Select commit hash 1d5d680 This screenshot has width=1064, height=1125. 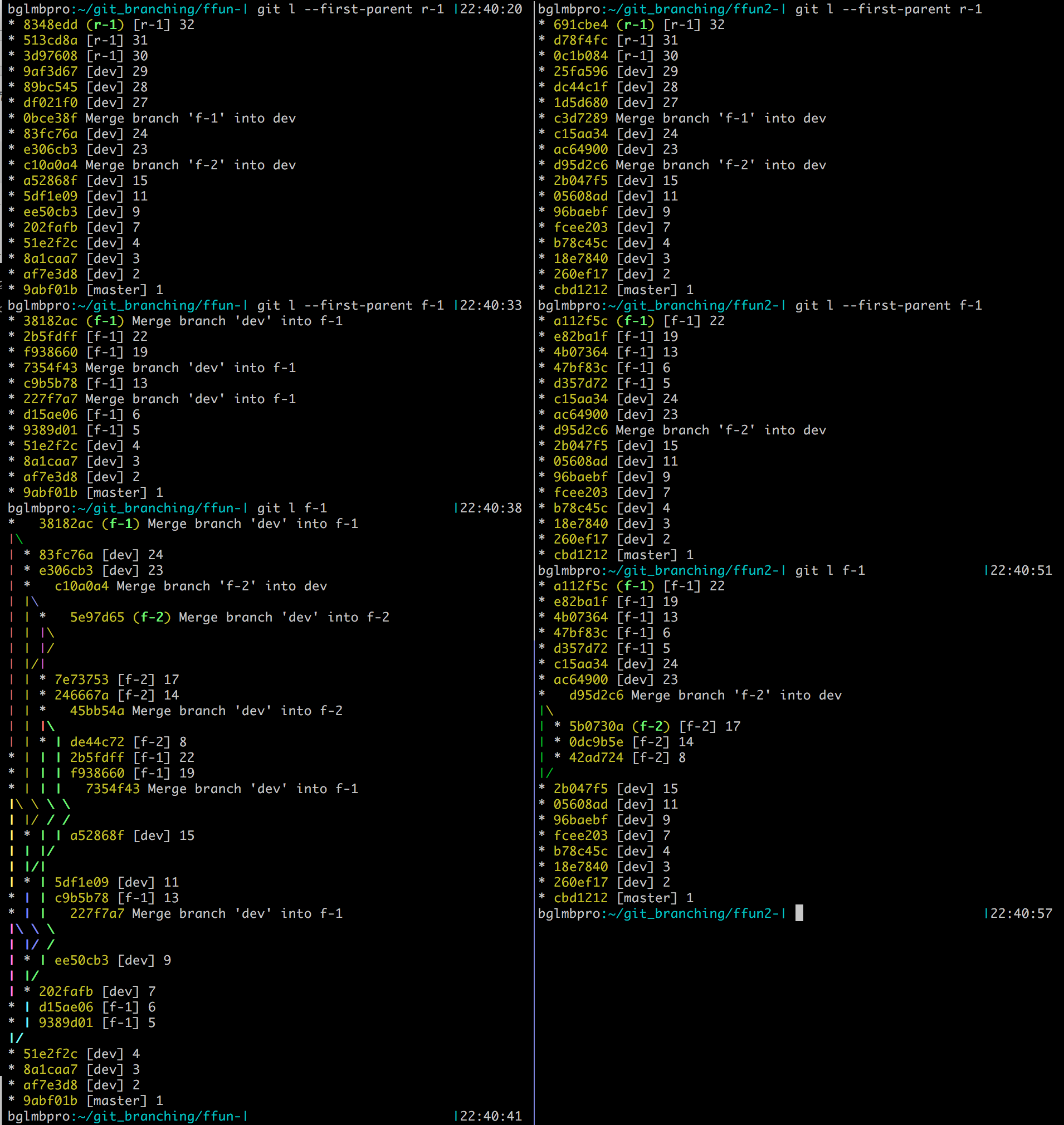tap(581, 102)
